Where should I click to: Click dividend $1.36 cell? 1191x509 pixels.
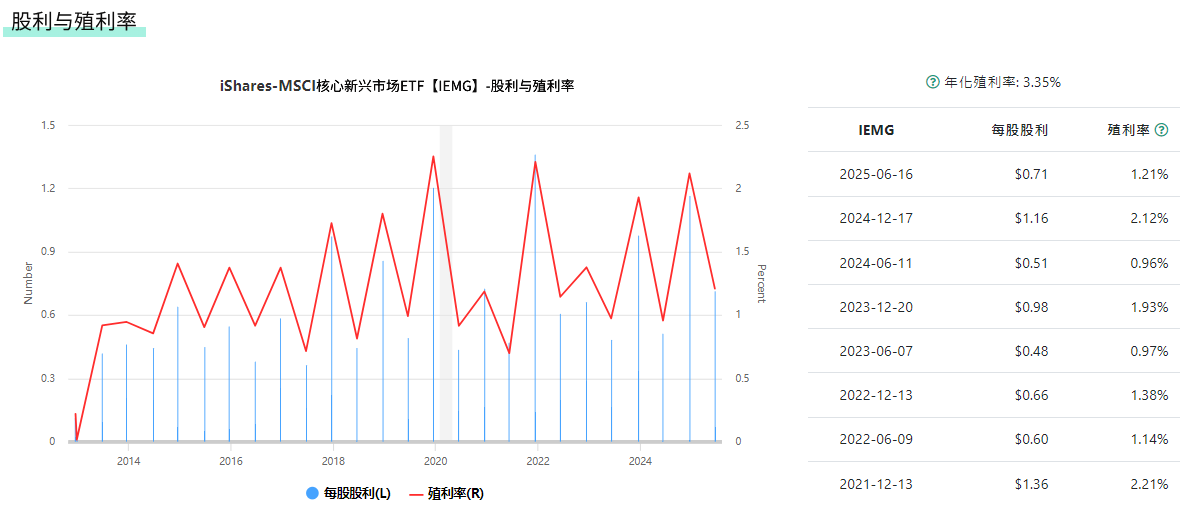tap(1031, 484)
